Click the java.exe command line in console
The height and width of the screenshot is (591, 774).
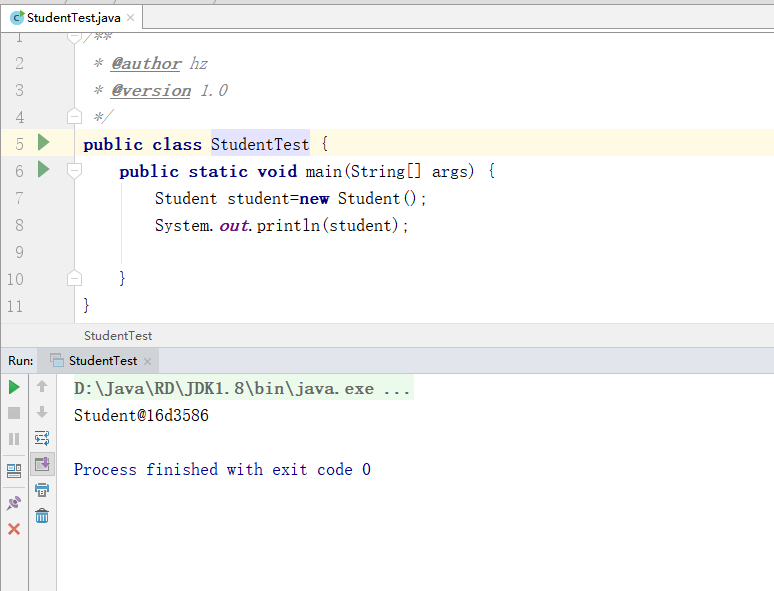coord(242,389)
